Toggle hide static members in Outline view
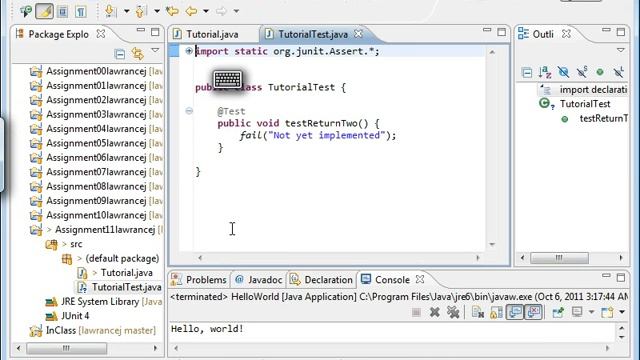640x360 pixels. tap(582, 72)
